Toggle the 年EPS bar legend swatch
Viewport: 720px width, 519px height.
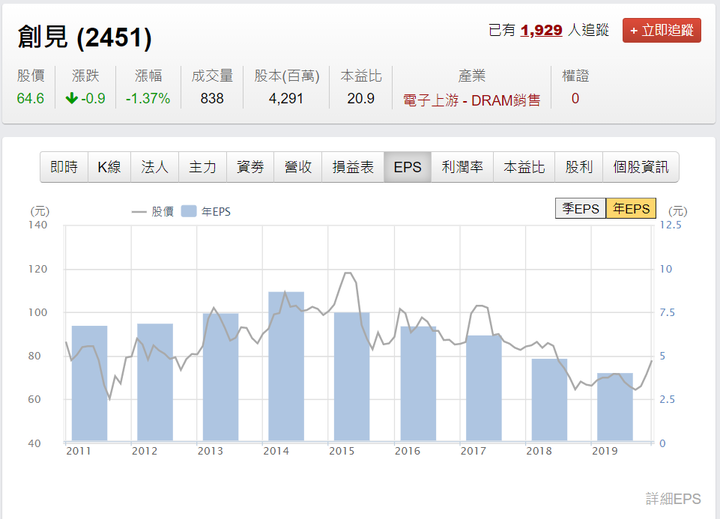[189, 211]
